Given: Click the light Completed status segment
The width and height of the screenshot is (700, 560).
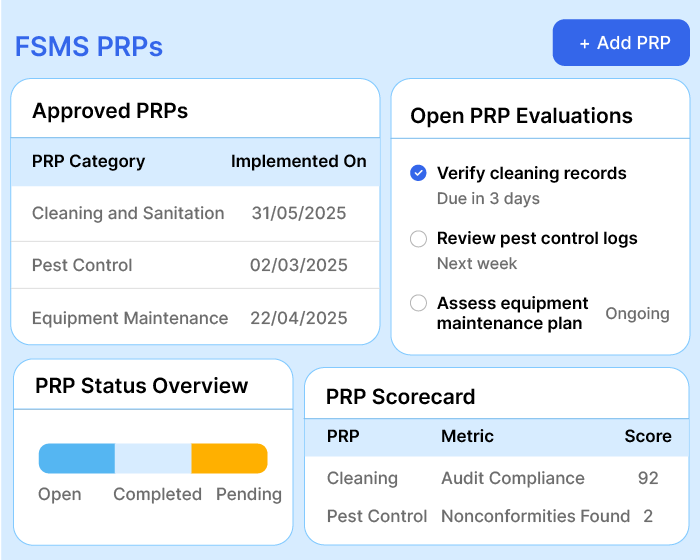Looking at the screenshot, I should pos(153,458).
